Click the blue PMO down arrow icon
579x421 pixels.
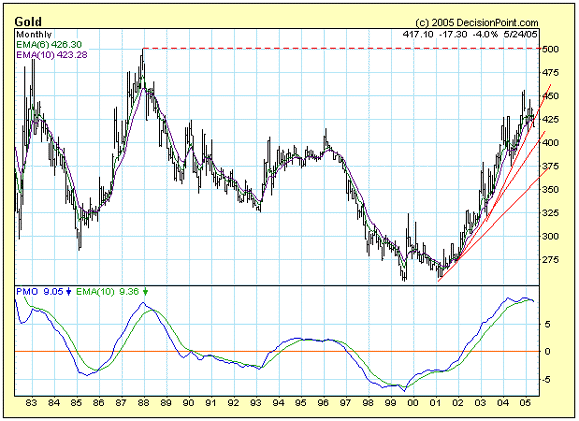click(69, 292)
